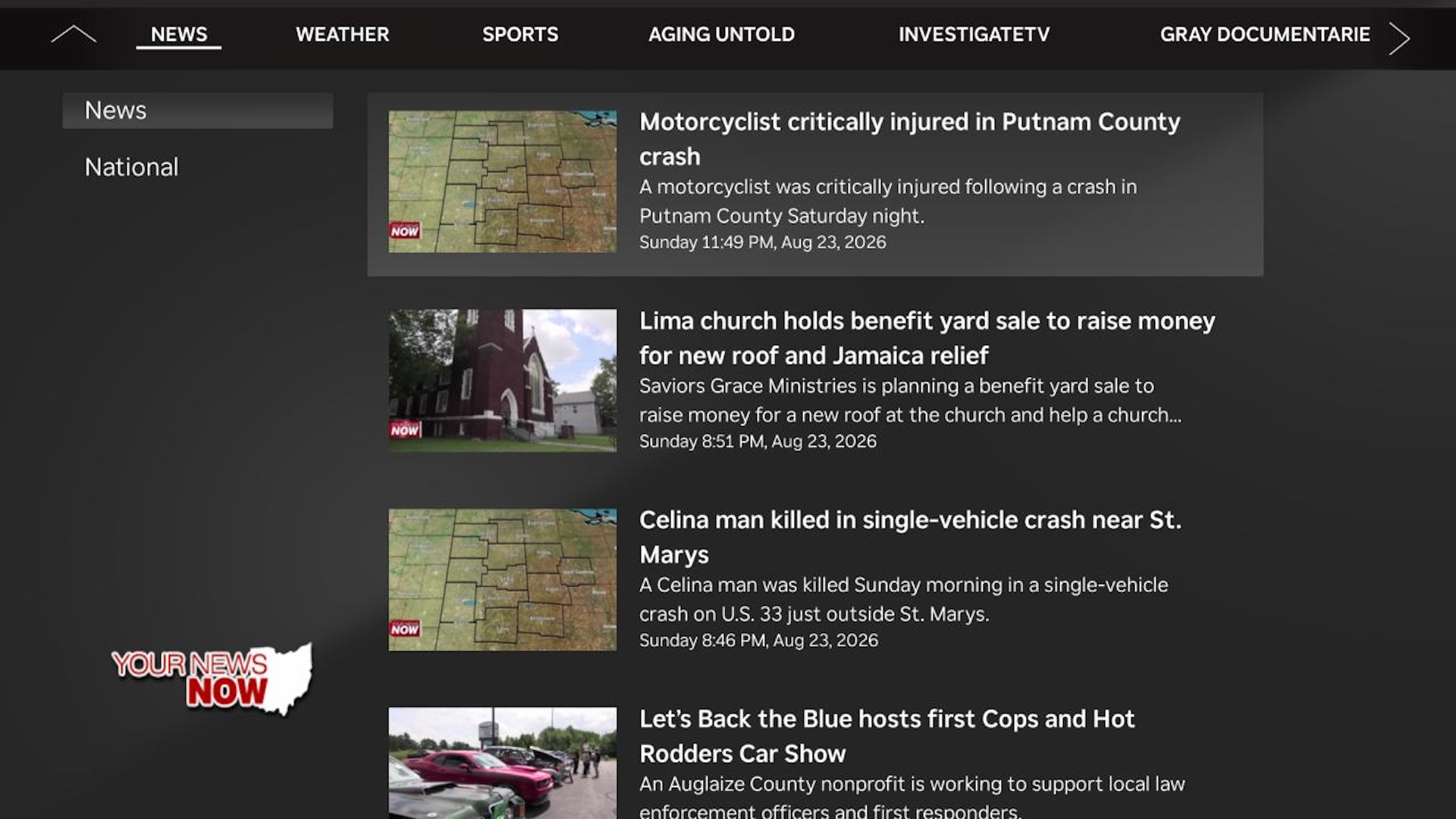Click the Your News Now logo
The width and height of the screenshot is (1456, 819).
(x=212, y=679)
